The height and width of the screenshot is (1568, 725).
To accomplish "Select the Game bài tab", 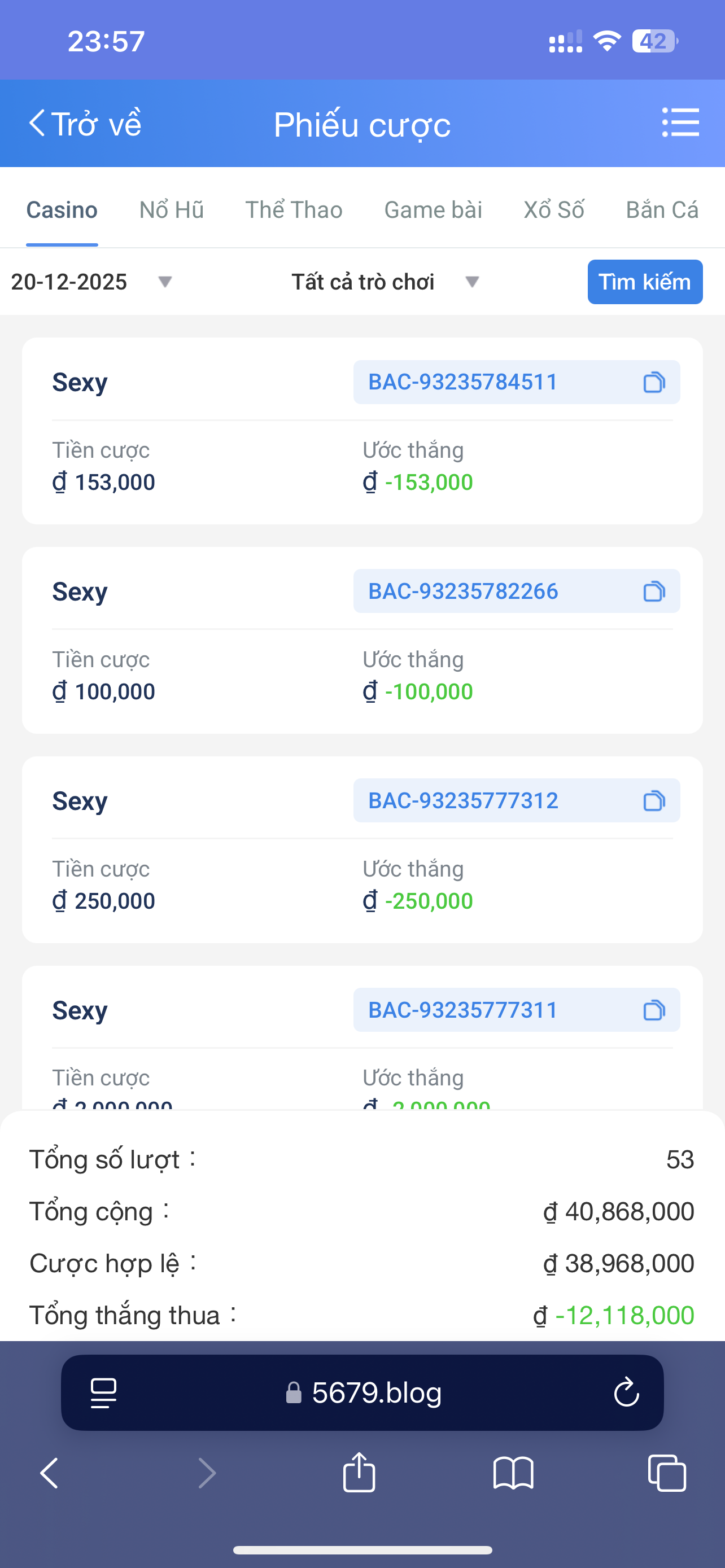I will tap(433, 210).
